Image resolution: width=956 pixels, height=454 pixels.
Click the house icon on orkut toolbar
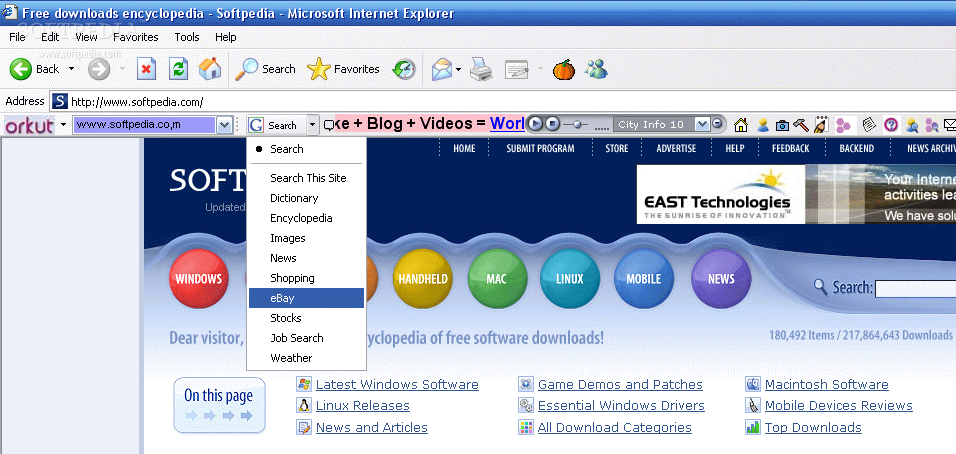coord(741,125)
